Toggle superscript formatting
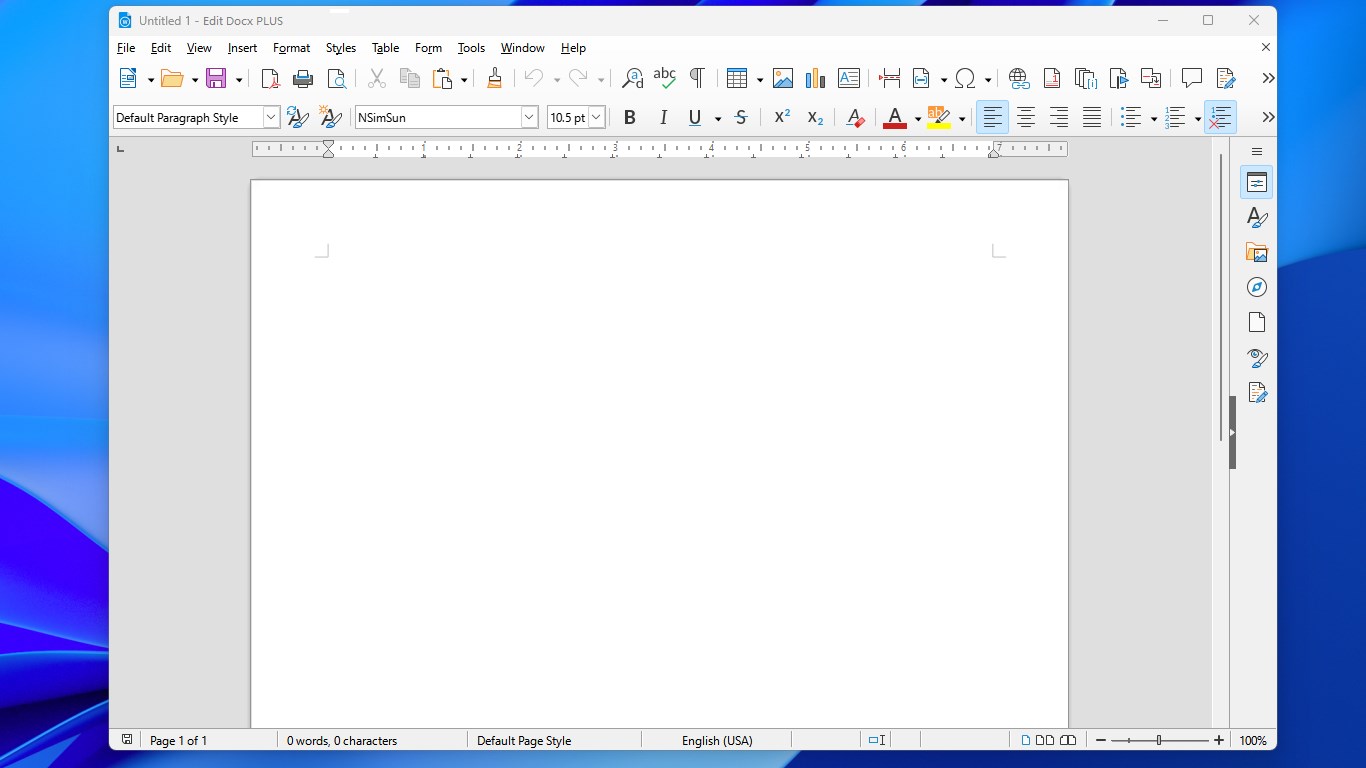Viewport: 1366px width, 768px height. coord(781,117)
